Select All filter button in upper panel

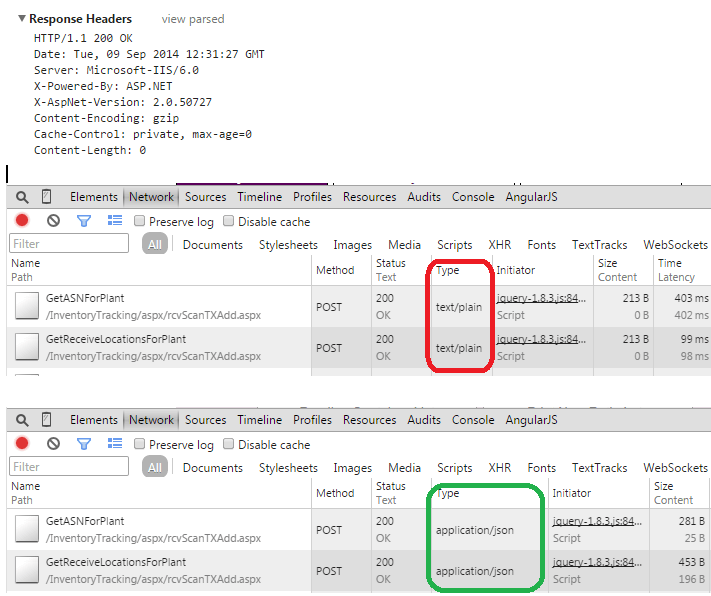[x=155, y=244]
